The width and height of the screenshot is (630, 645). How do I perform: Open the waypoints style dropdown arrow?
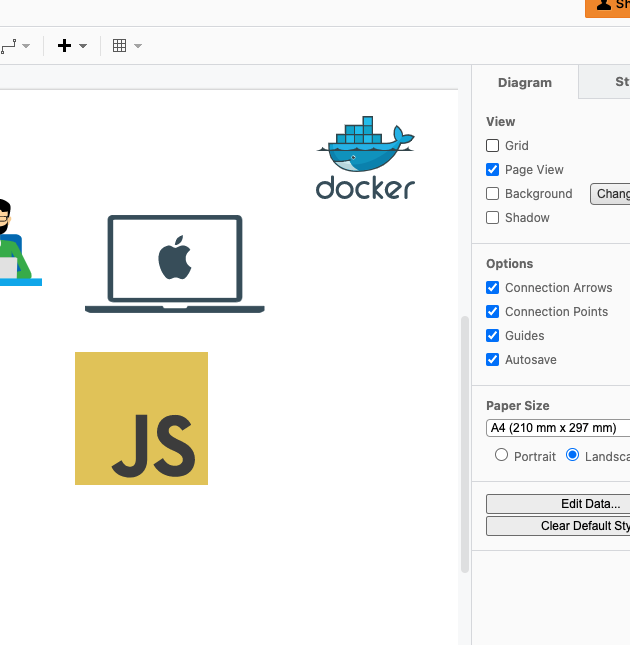click(x=26, y=46)
